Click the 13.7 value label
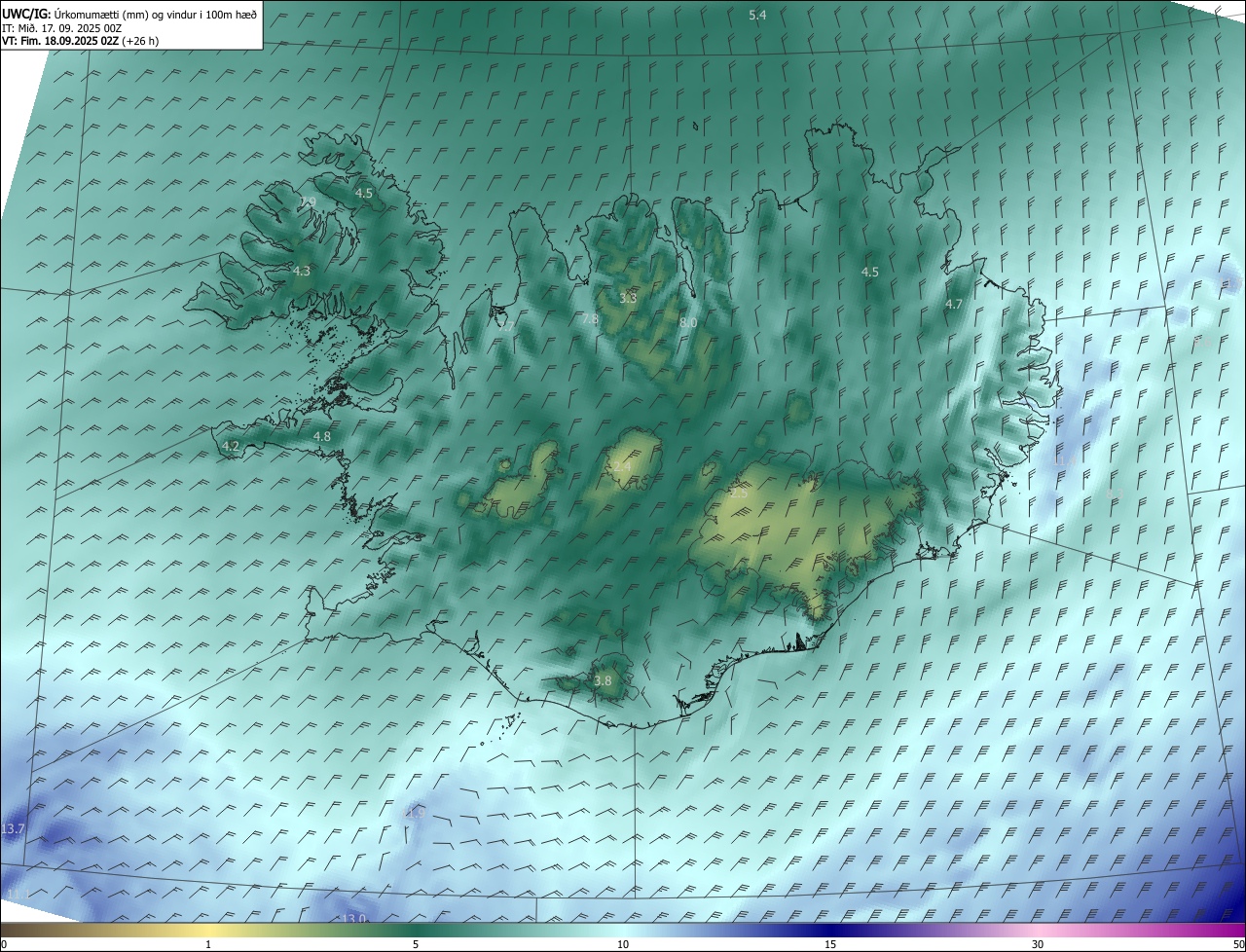This screenshot has height=952, width=1246. coord(13,829)
